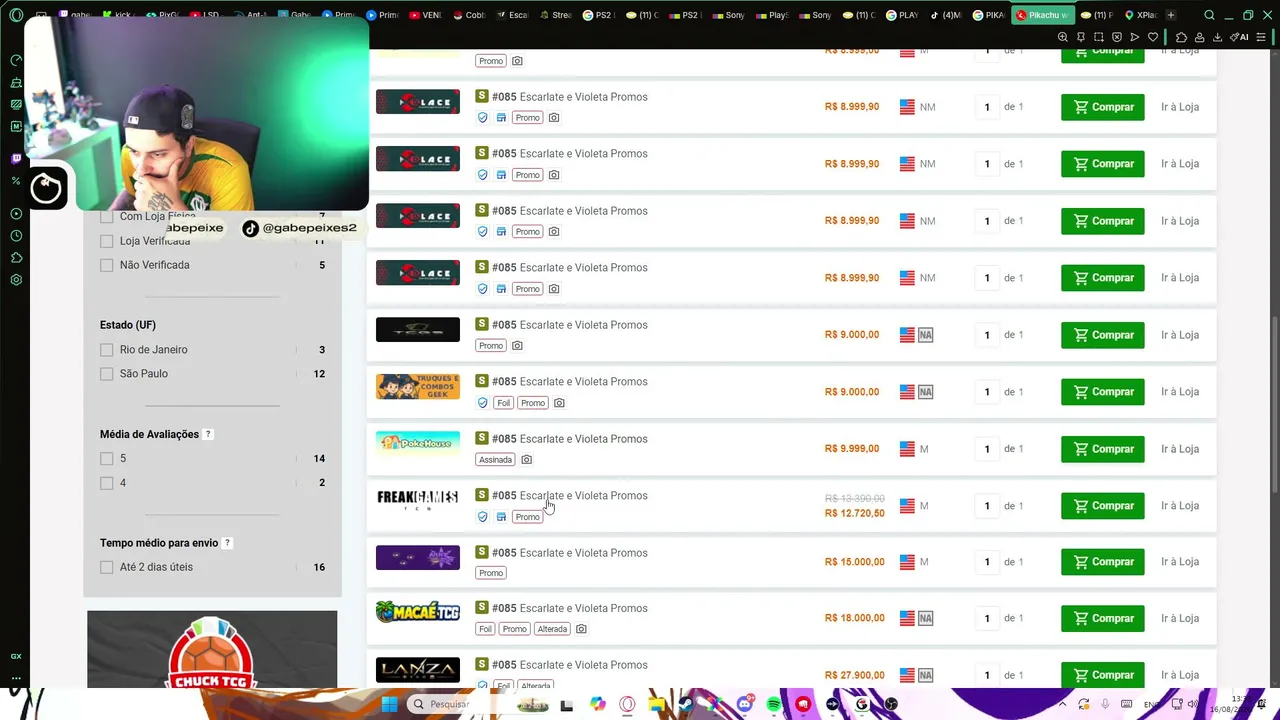Click the heart bookmark icon in address bar

pyautogui.click(x=1153, y=37)
